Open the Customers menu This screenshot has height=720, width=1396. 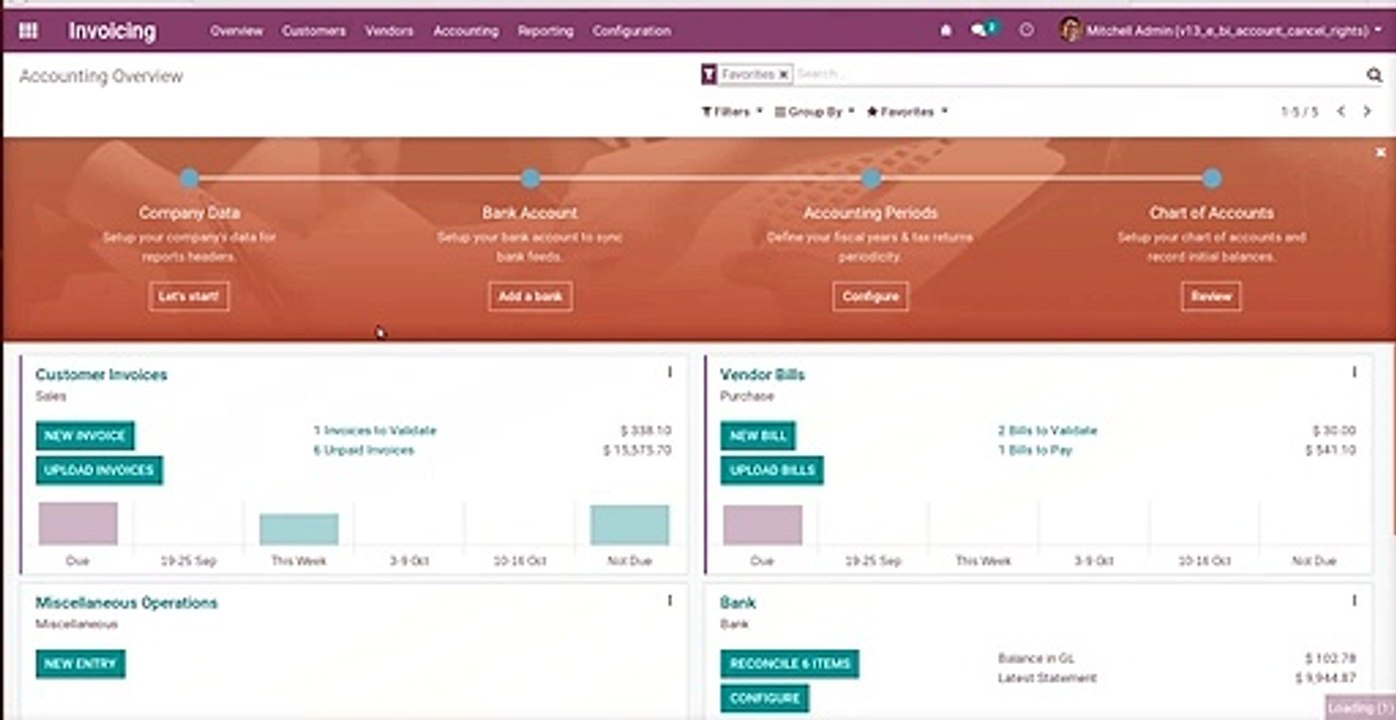314,31
